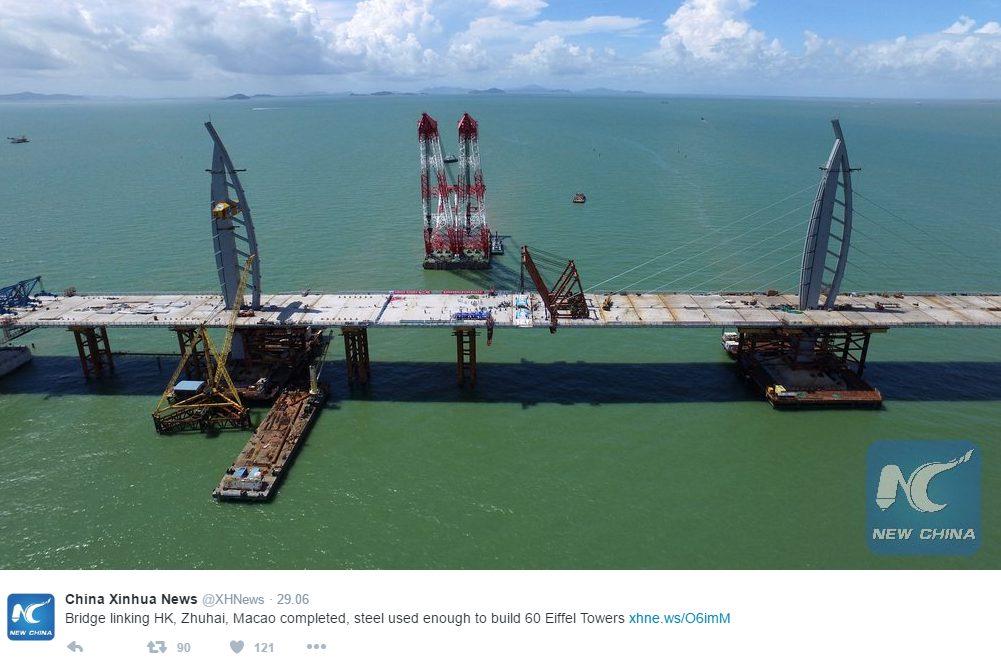The width and height of the screenshot is (1001, 671).
Task: Reply to the Xinhua bridge tweet
Action: pyautogui.click(x=75, y=647)
